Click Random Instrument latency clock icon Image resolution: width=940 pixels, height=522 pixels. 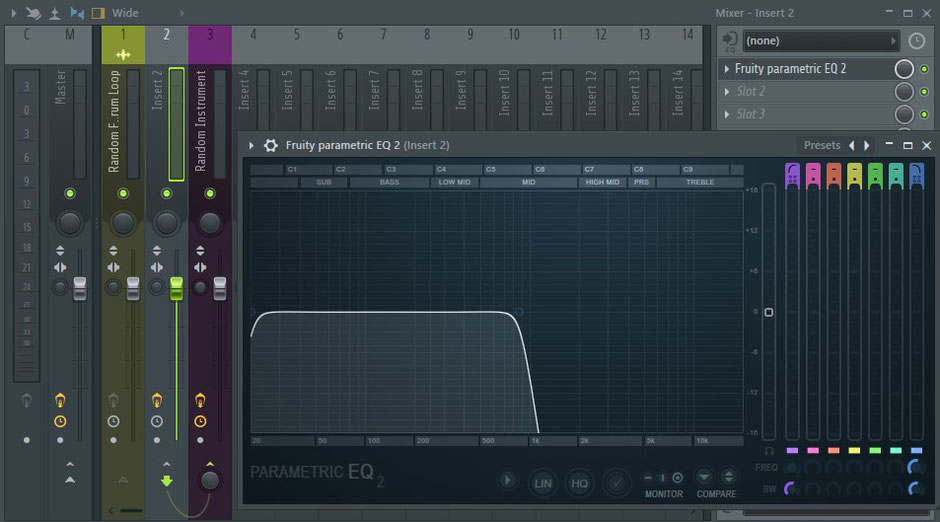[x=200, y=421]
